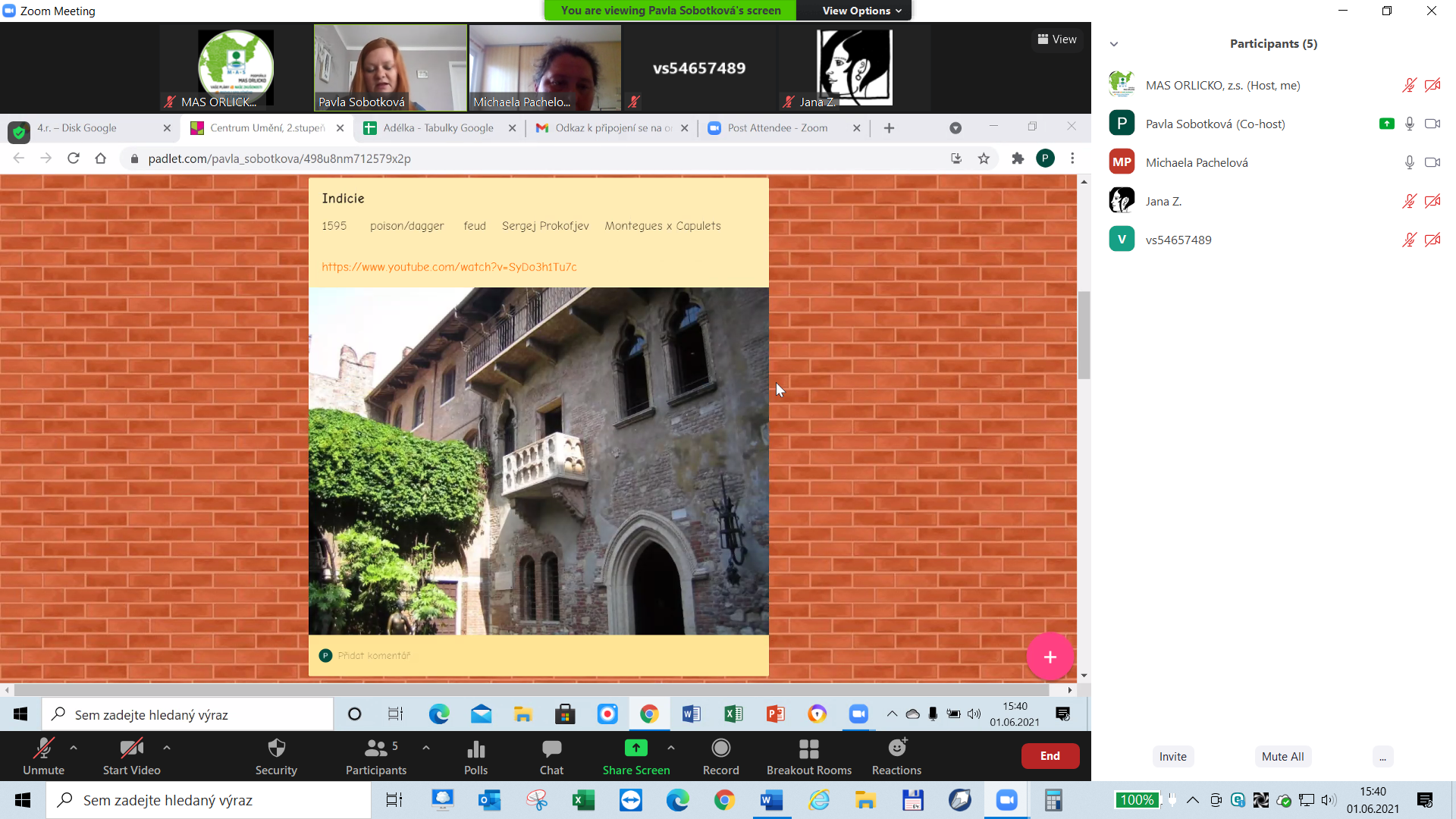Collapse the Participants panel chevron
The width and height of the screenshot is (1456, 819).
coord(1114,44)
